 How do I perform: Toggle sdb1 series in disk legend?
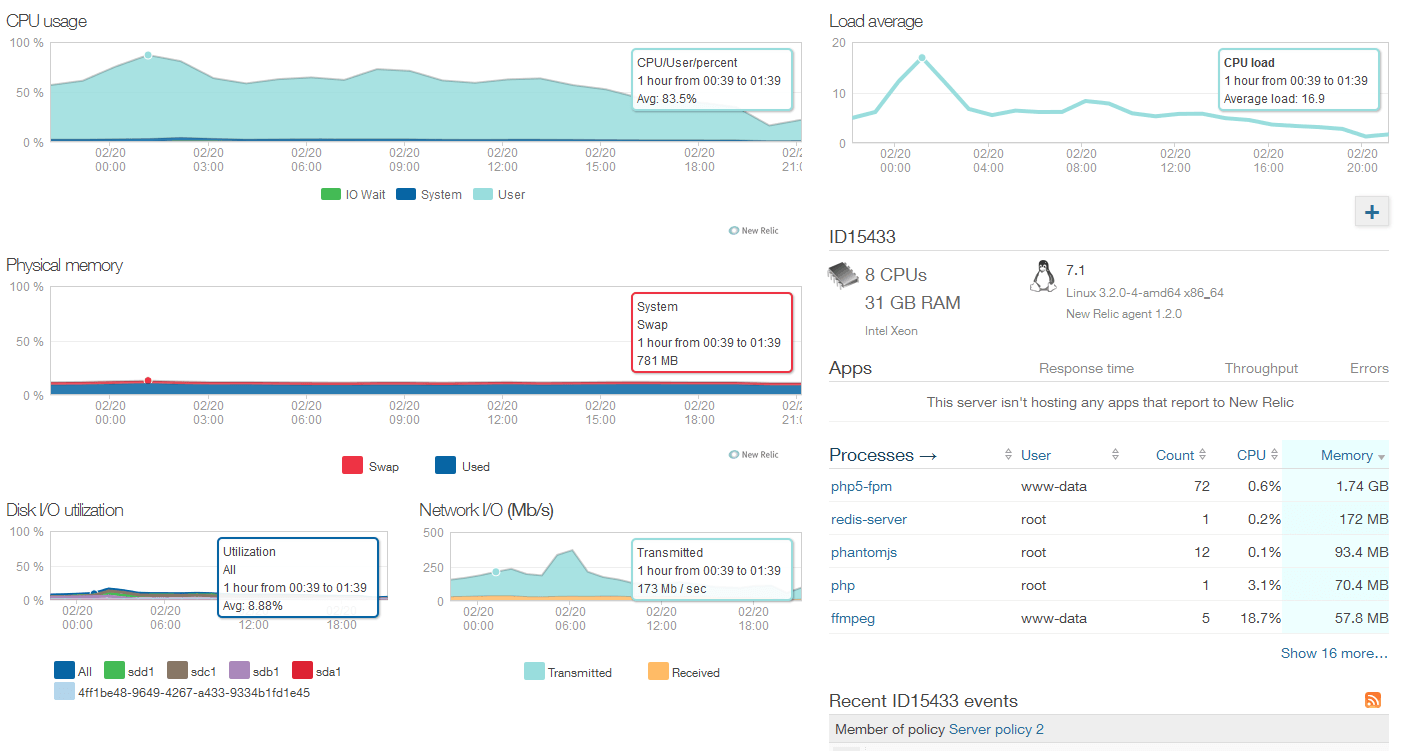pyautogui.click(x=254, y=671)
